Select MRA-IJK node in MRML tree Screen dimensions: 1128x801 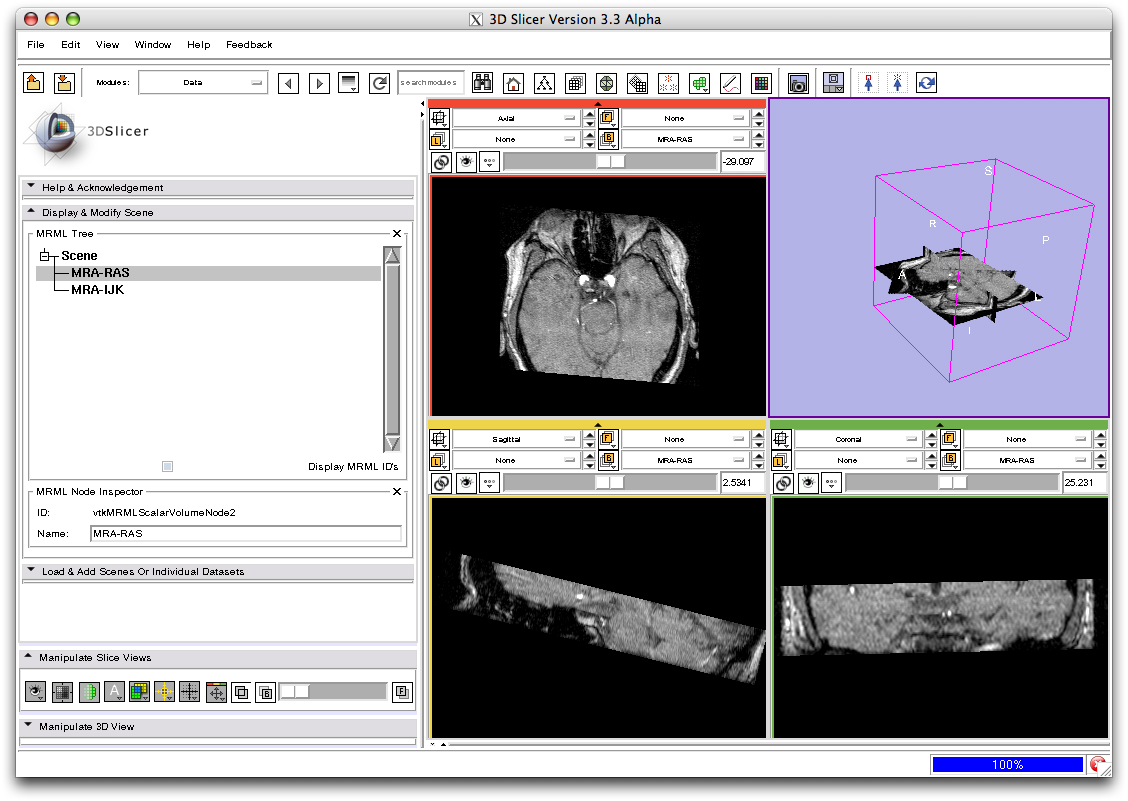[97, 290]
